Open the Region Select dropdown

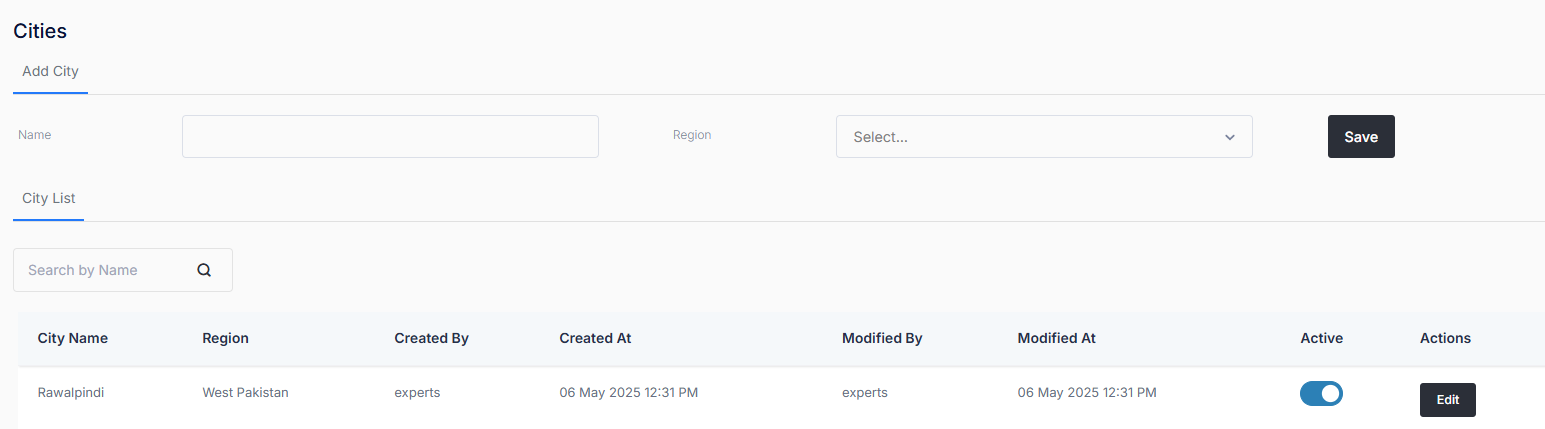(x=1043, y=137)
